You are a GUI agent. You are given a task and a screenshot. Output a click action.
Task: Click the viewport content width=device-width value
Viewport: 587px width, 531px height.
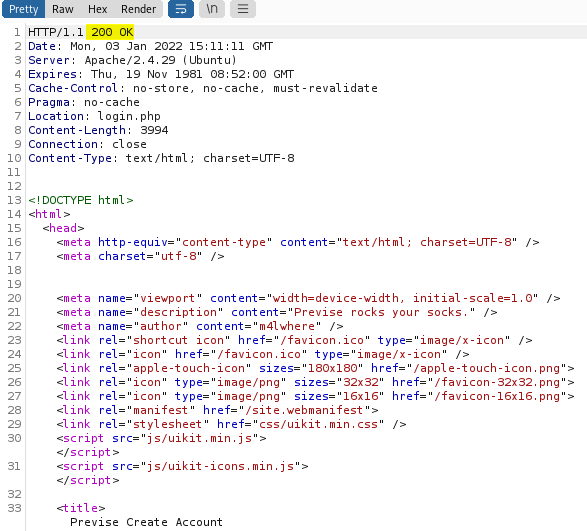pos(335,298)
